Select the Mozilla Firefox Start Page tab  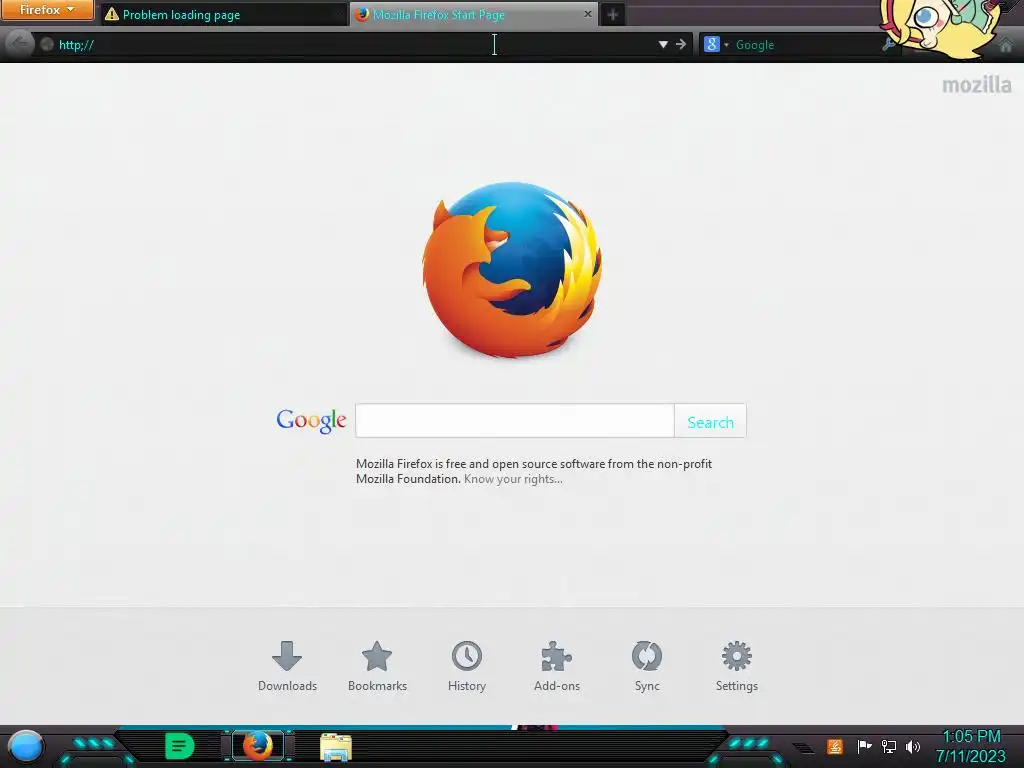[x=475, y=14]
